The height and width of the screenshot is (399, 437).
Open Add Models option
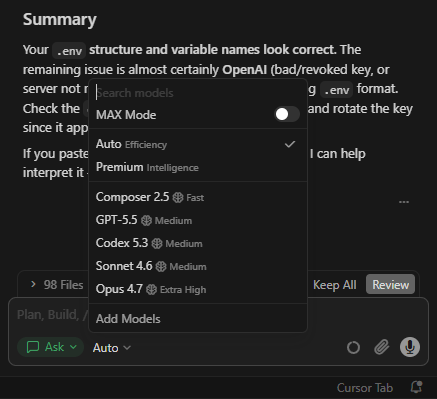tap(198, 319)
